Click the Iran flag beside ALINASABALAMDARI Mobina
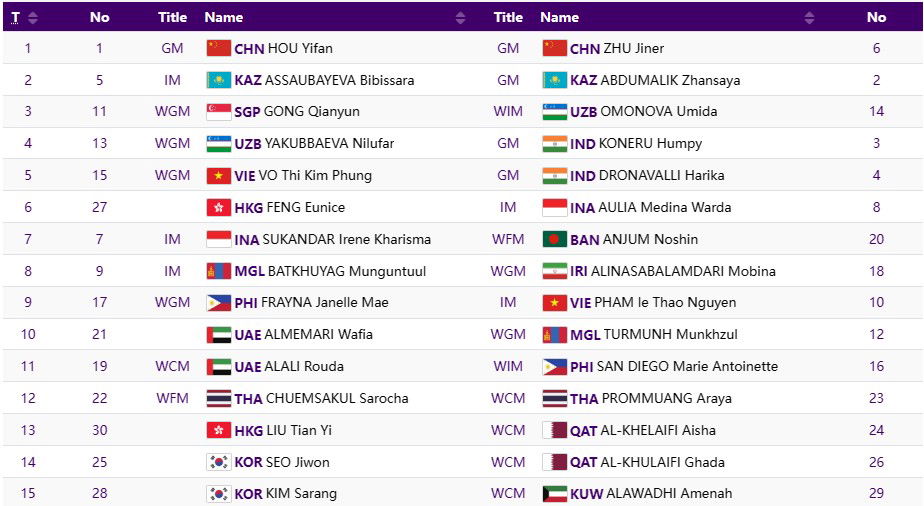924x506 pixels. tap(554, 271)
